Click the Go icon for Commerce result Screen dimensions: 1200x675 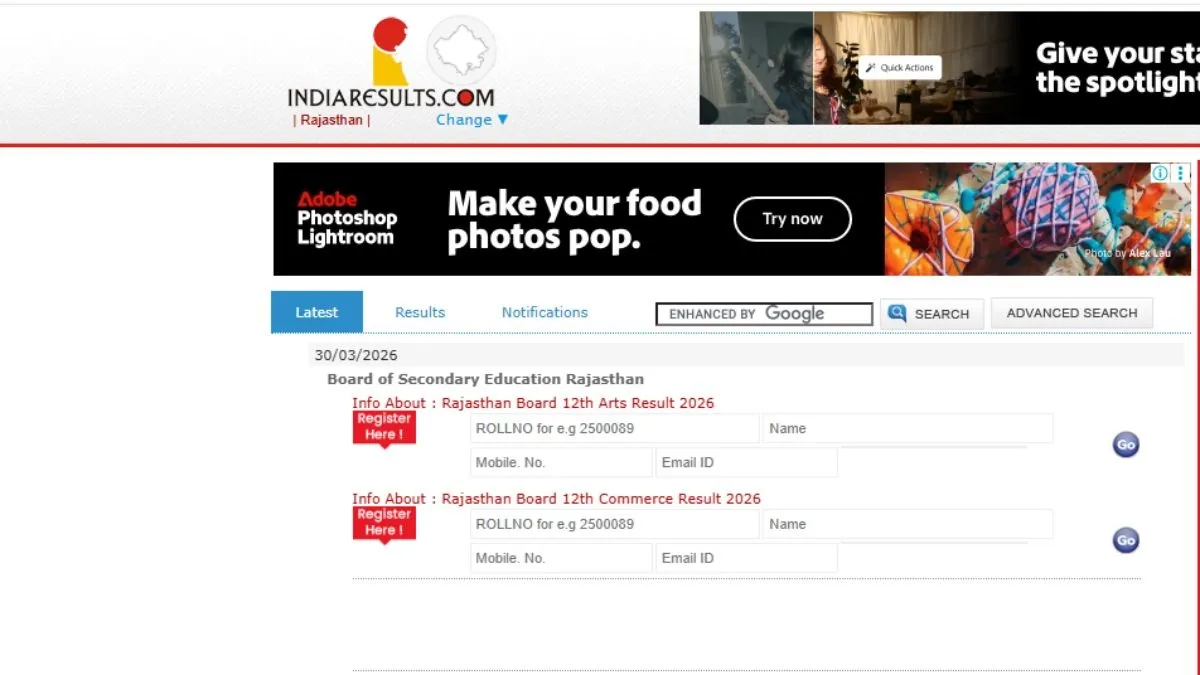(x=1126, y=540)
